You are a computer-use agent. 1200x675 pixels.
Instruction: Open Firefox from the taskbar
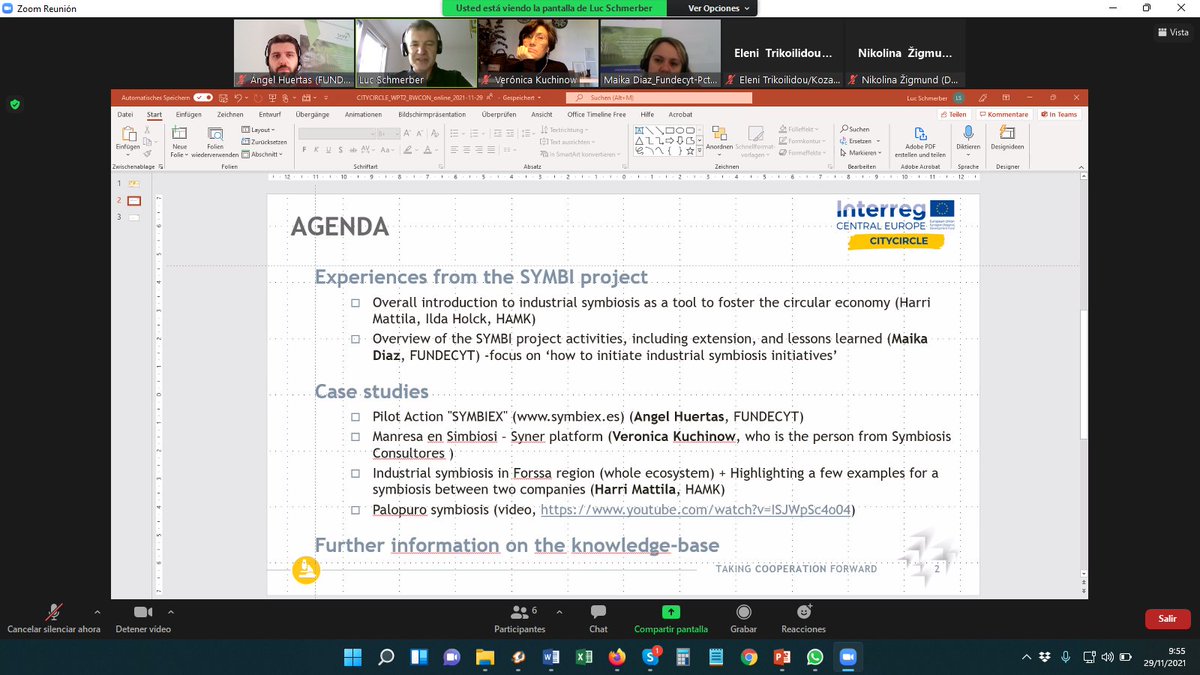pos(616,657)
